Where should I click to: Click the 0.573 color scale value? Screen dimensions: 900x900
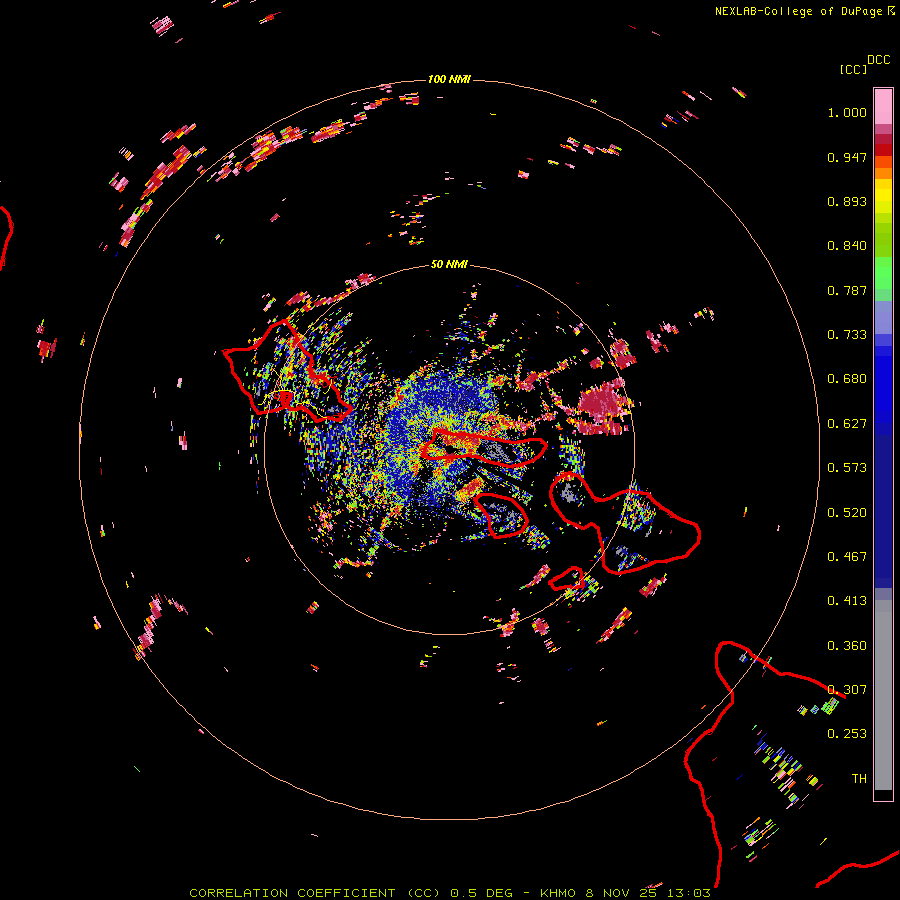click(847, 468)
